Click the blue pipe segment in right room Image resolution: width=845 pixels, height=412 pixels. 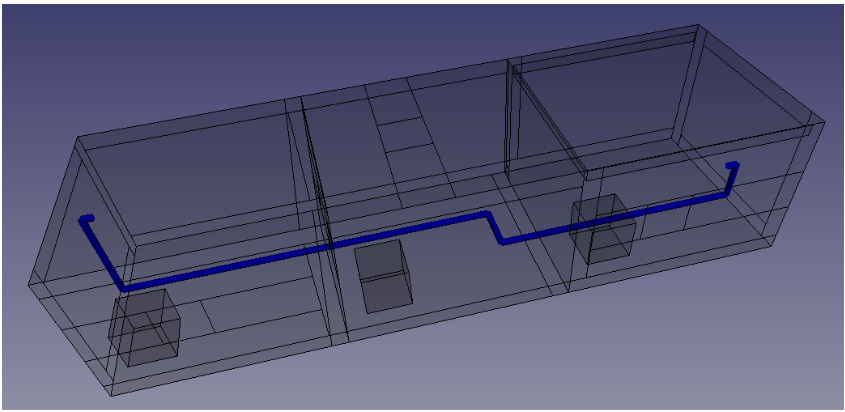(620, 217)
